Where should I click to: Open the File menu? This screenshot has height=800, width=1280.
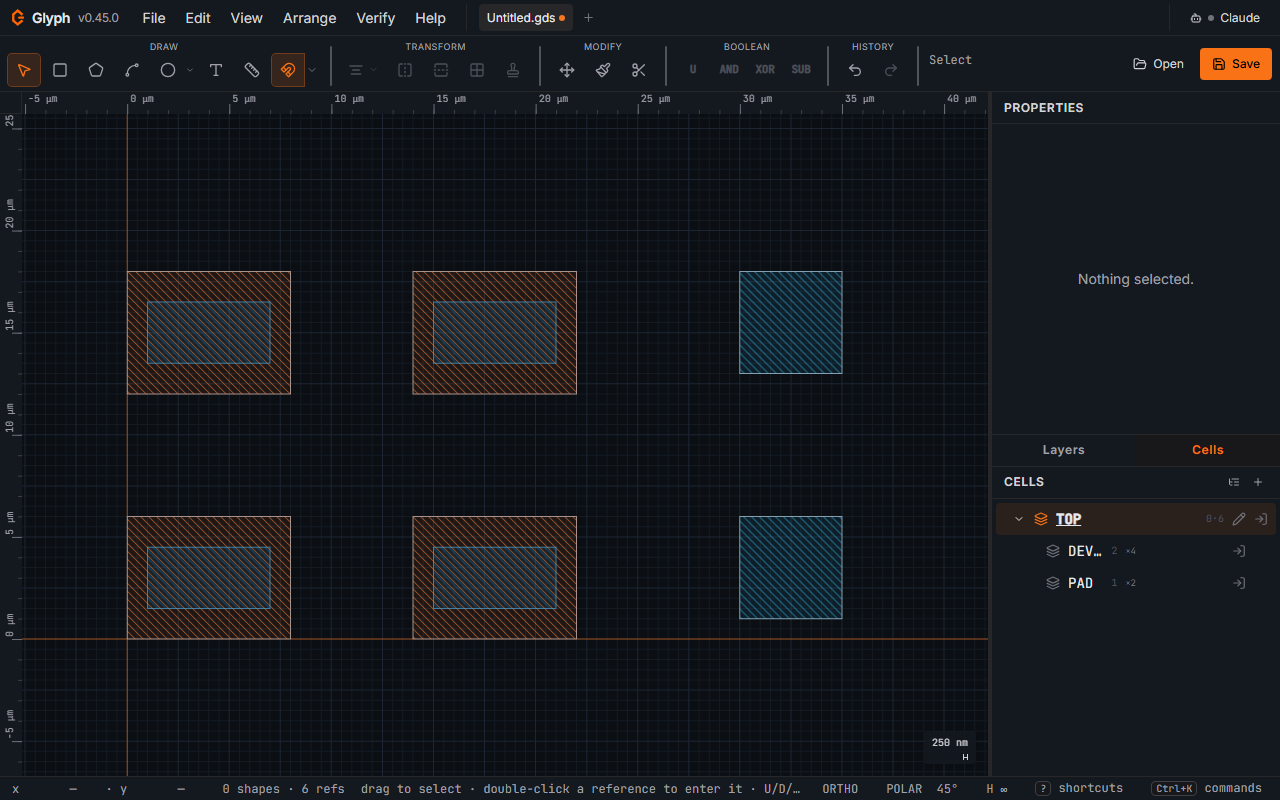[x=154, y=18]
